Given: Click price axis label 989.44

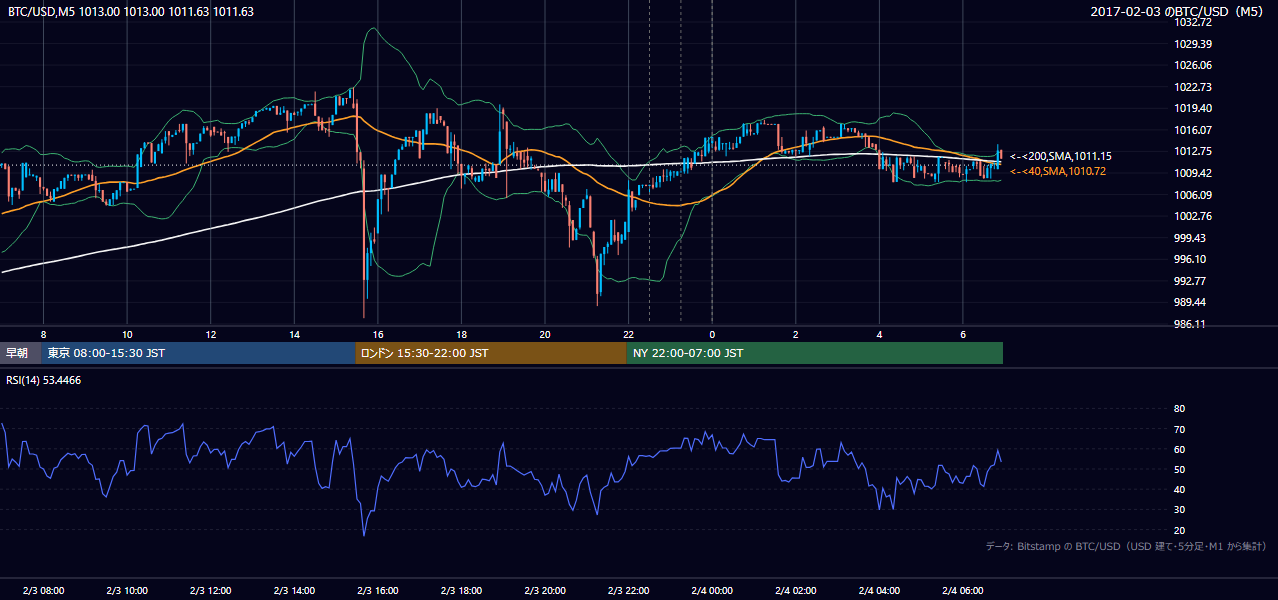Looking at the screenshot, I should coord(1190,302).
